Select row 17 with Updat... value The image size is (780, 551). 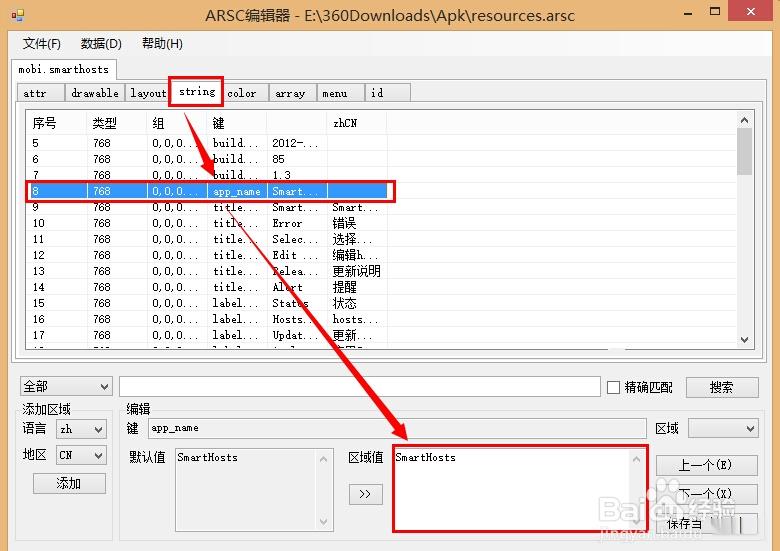[206, 335]
